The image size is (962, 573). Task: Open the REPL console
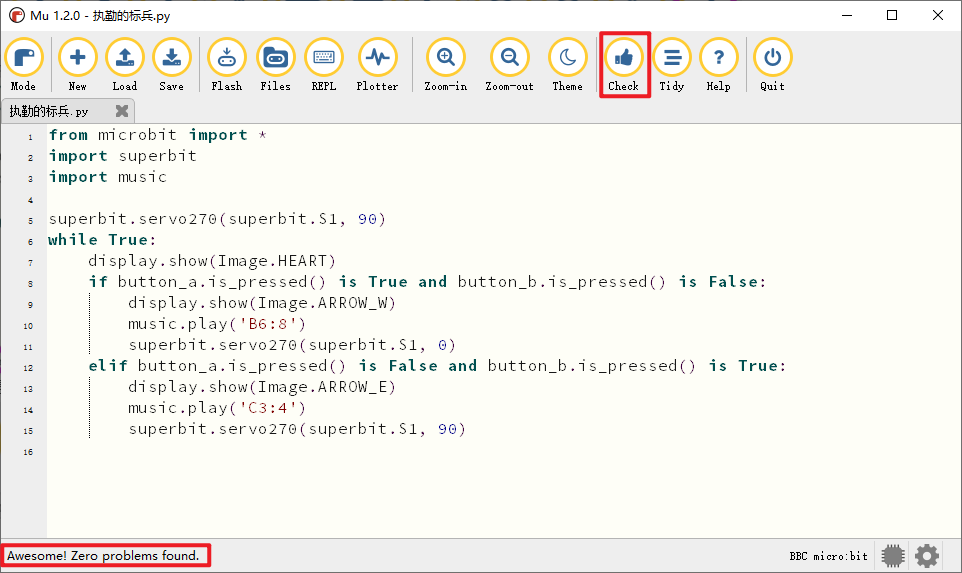pyautogui.click(x=323, y=64)
